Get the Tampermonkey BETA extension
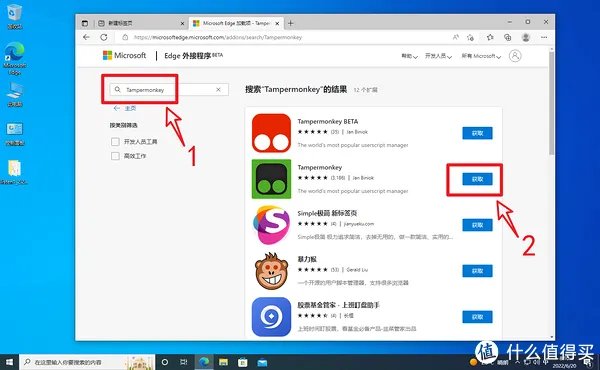This screenshot has width=600, height=370. [x=477, y=133]
